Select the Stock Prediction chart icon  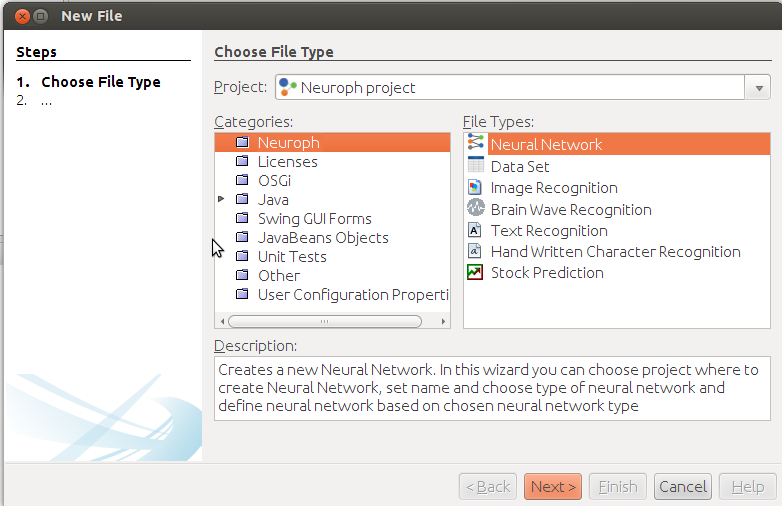476,272
